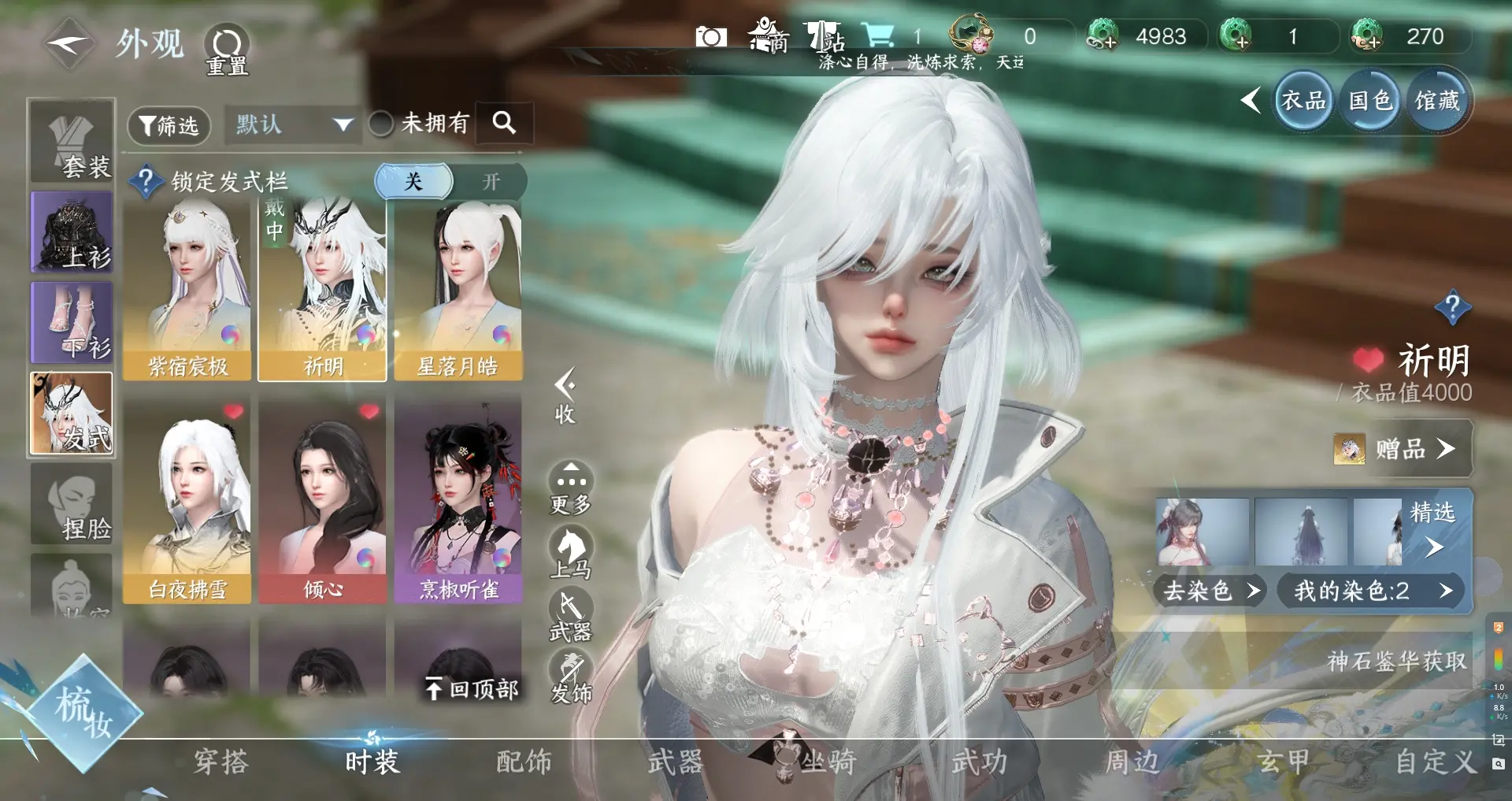Click 神石鉴华获取 obtain link
The image size is (1512, 801).
[1397, 661]
